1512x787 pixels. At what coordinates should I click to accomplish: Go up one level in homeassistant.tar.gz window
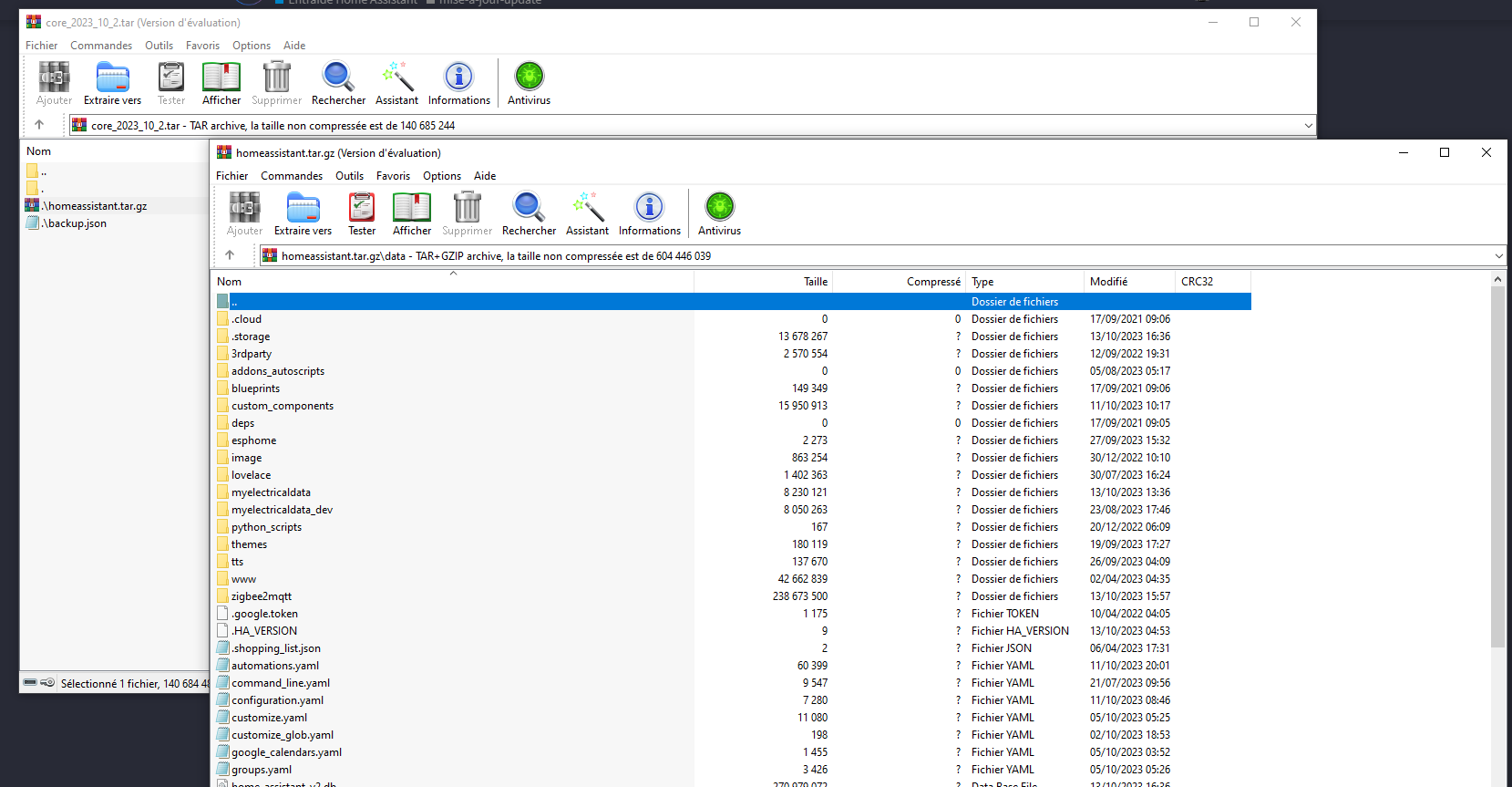230,255
